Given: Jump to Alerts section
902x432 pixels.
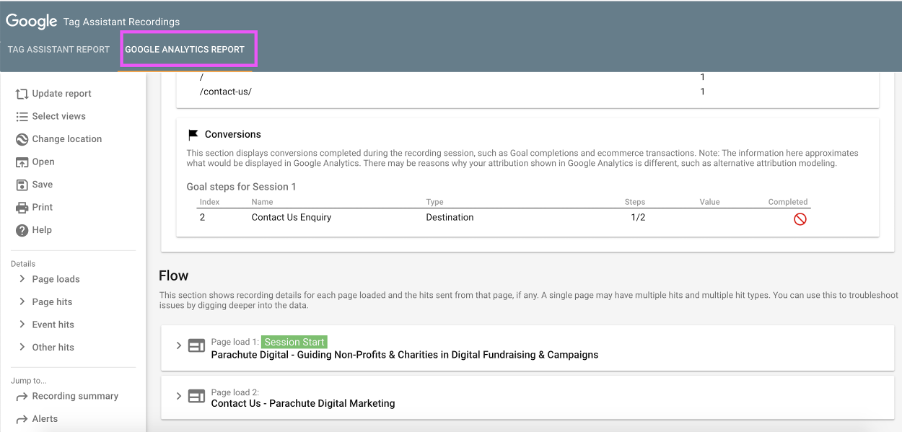Looking at the screenshot, I should [45, 419].
